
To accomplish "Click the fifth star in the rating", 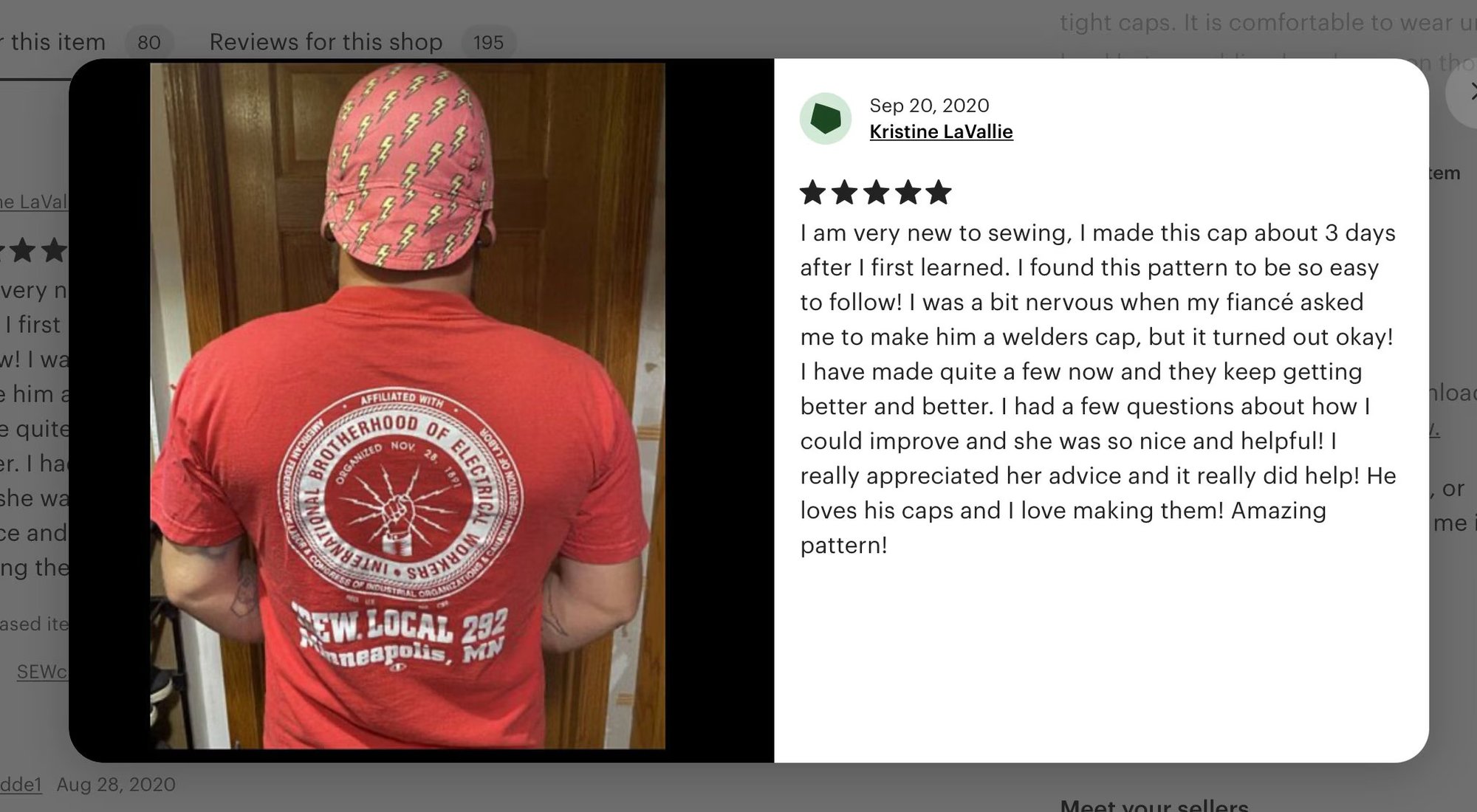I will [939, 192].
